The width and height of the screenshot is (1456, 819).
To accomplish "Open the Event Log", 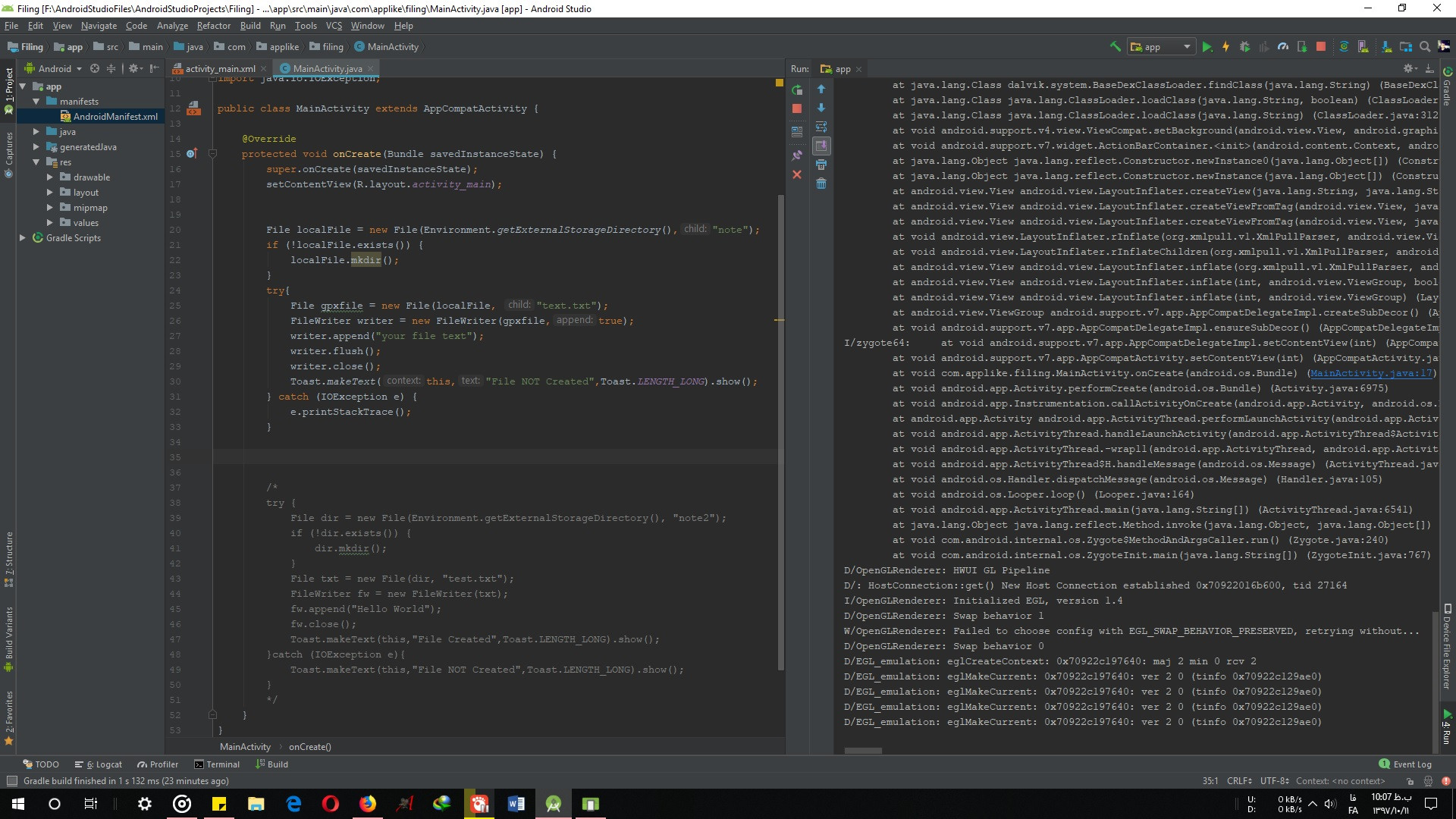I will [1408, 764].
